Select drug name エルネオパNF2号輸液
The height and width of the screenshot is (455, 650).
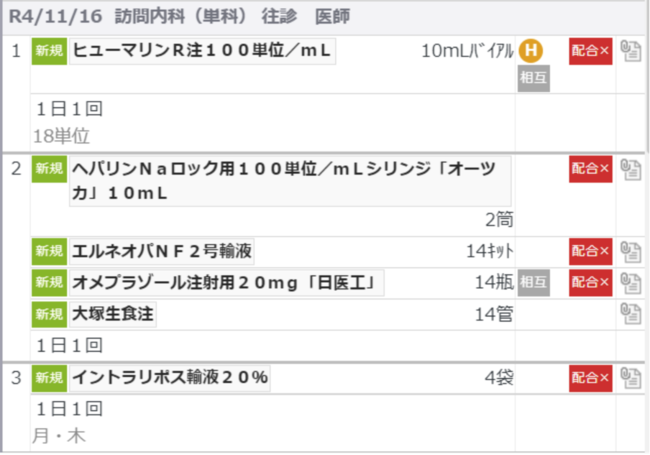coord(162,252)
